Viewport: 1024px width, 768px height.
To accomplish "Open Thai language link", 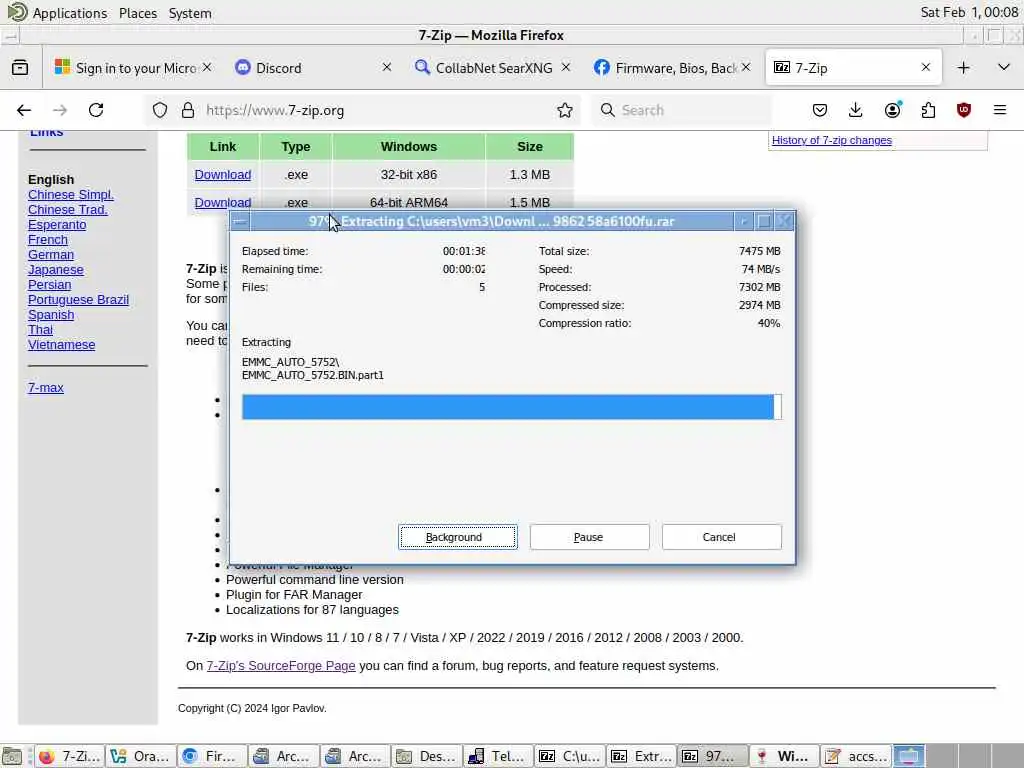I will click(x=40, y=330).
